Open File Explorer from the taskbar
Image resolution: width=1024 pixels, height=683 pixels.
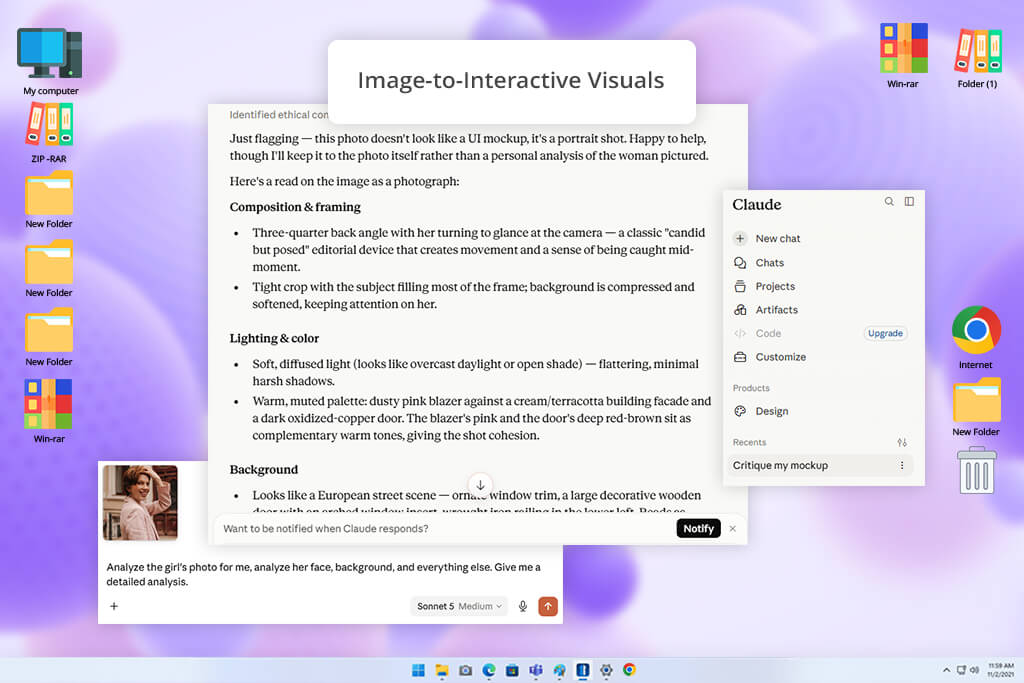(x=442, y=670)
